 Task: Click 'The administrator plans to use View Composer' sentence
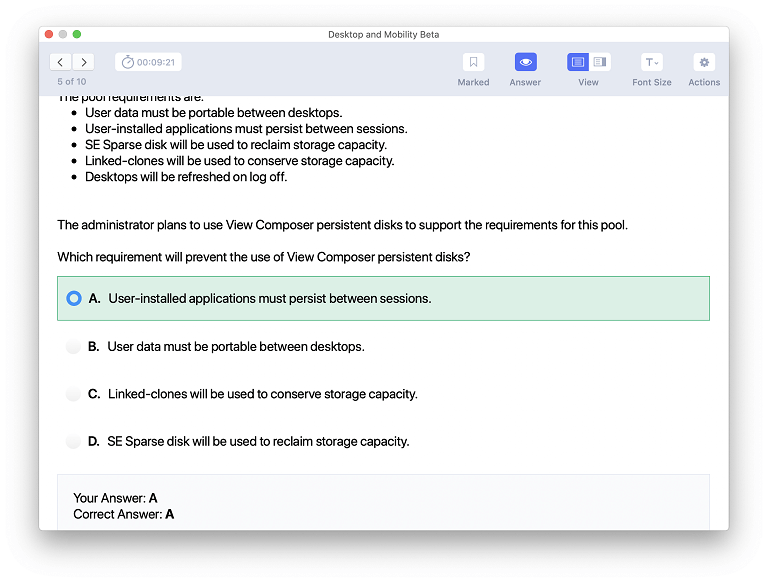click(x=342, y=225)
